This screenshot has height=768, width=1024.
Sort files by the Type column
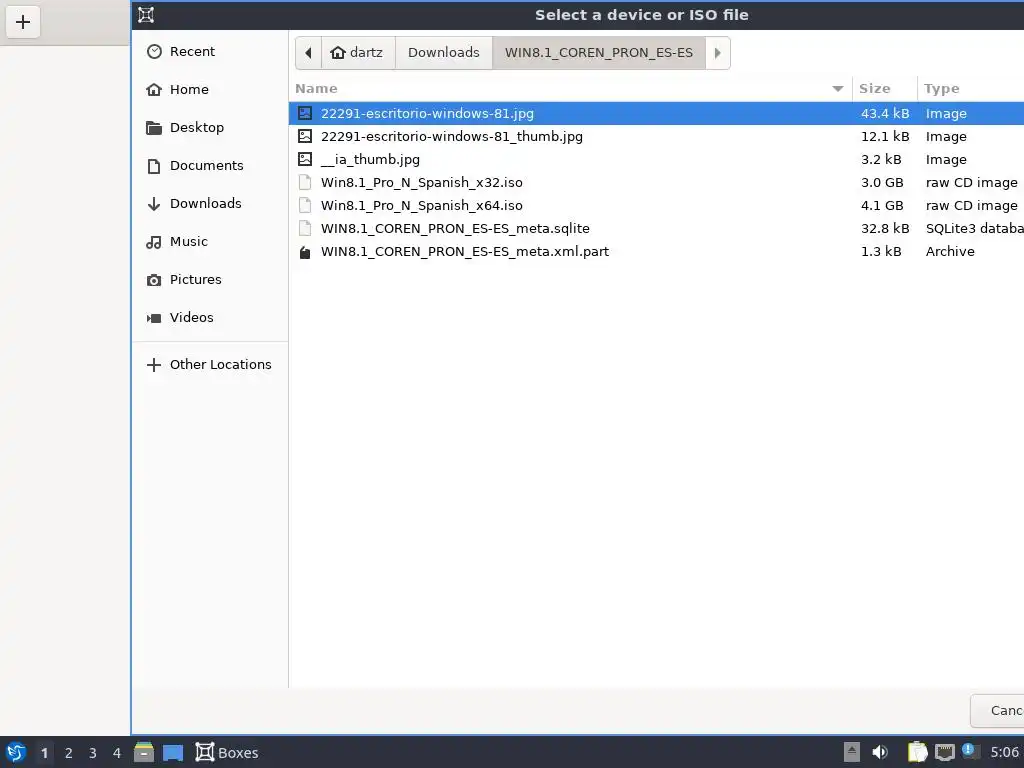click(x=970, y=89)
